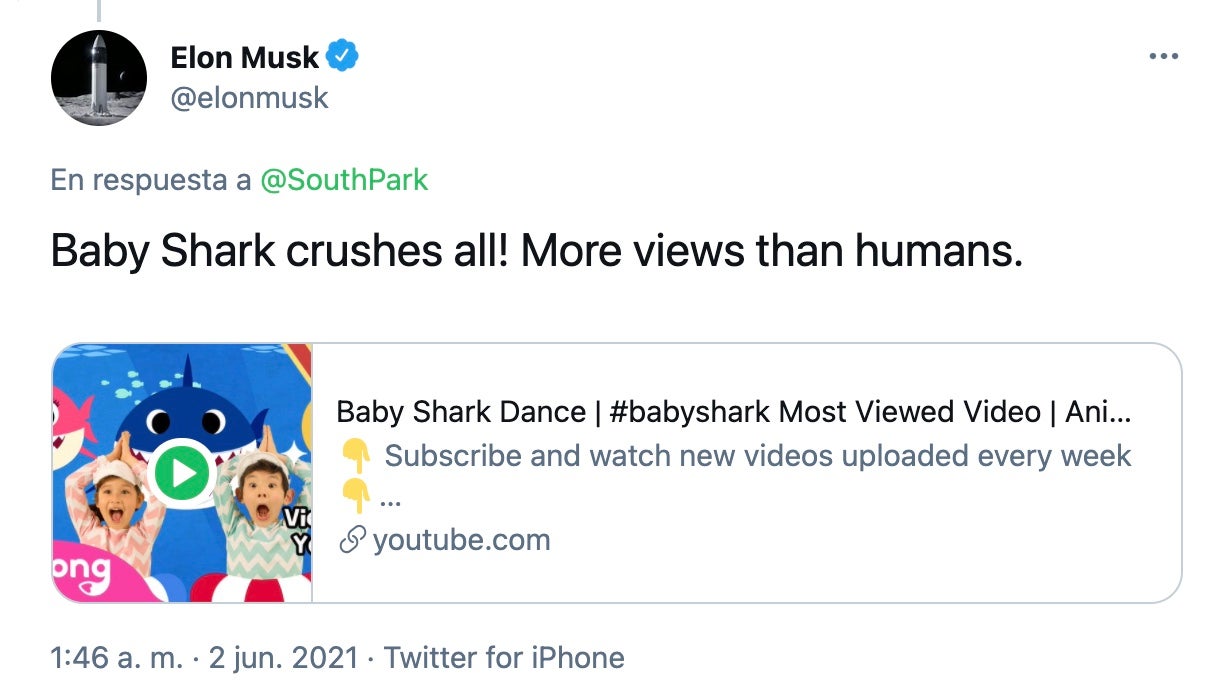The width and height of the screenshot is (1229, 692).
Task: Click the youtube.com domain link
Action: click(x=461, y=541)
